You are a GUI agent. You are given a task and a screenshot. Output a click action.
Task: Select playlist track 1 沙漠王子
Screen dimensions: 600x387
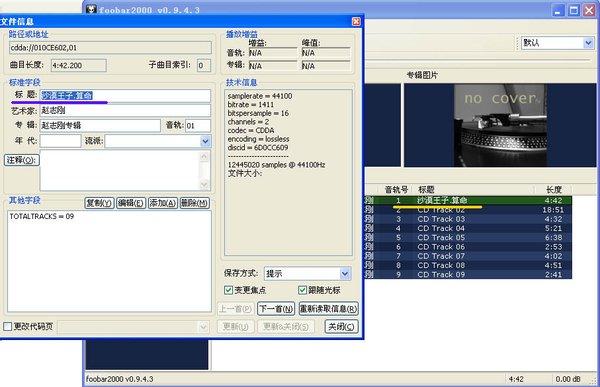click(x=468, y=201)
